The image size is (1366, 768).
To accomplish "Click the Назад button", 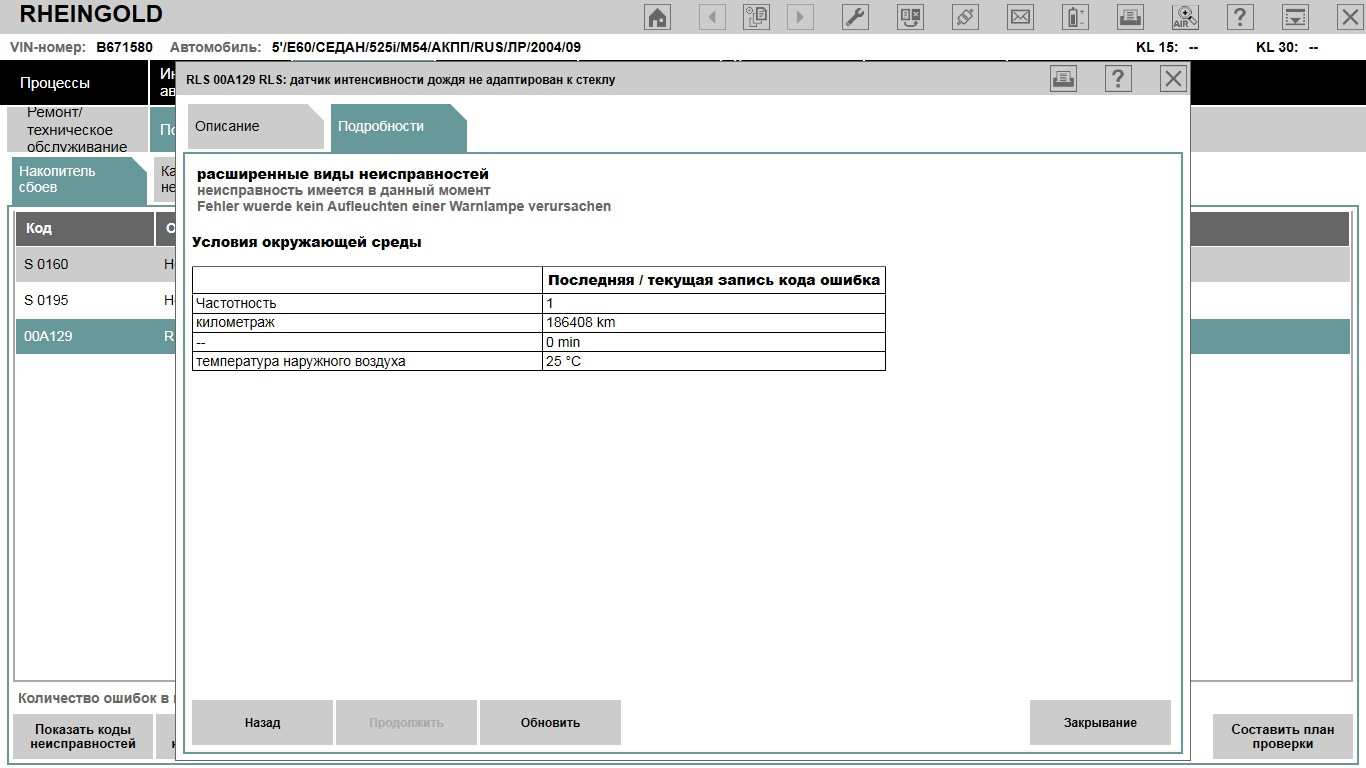I will tap(262, 722).
